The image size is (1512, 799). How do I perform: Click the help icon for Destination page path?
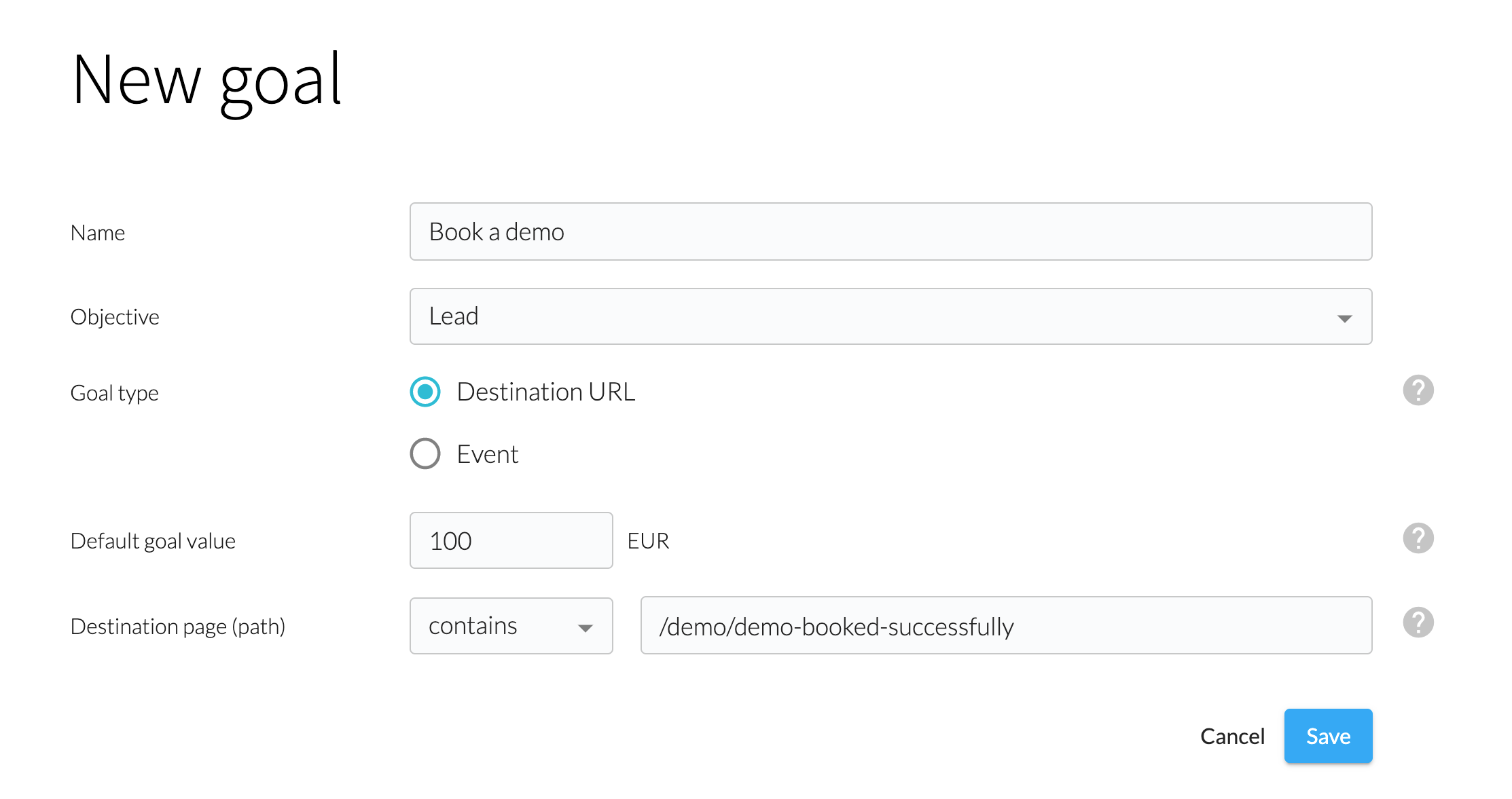(x=1418, y=623)
